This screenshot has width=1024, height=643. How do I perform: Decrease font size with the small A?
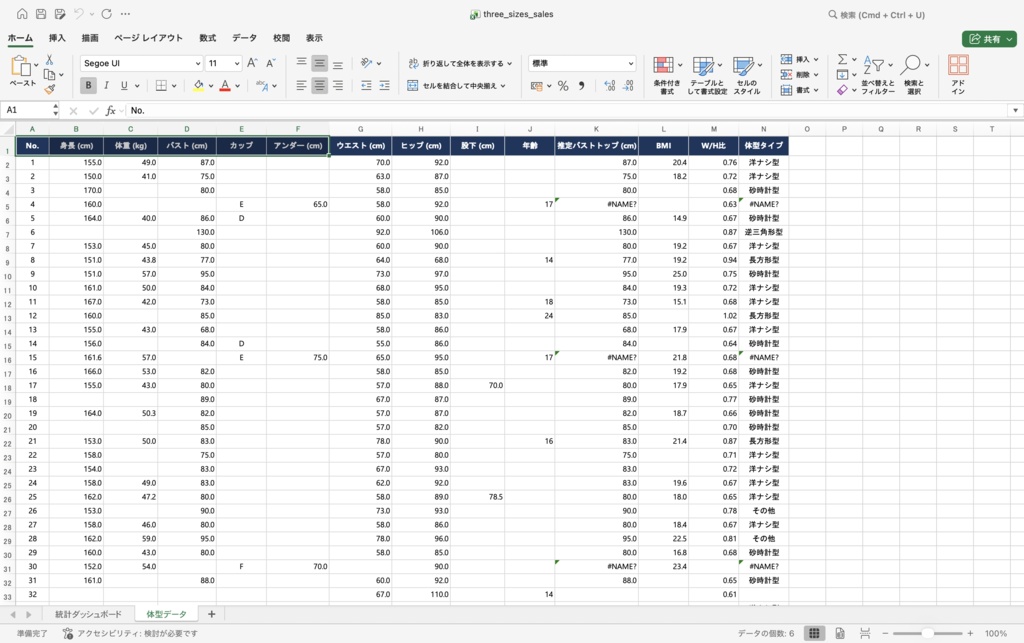(270, 63)
